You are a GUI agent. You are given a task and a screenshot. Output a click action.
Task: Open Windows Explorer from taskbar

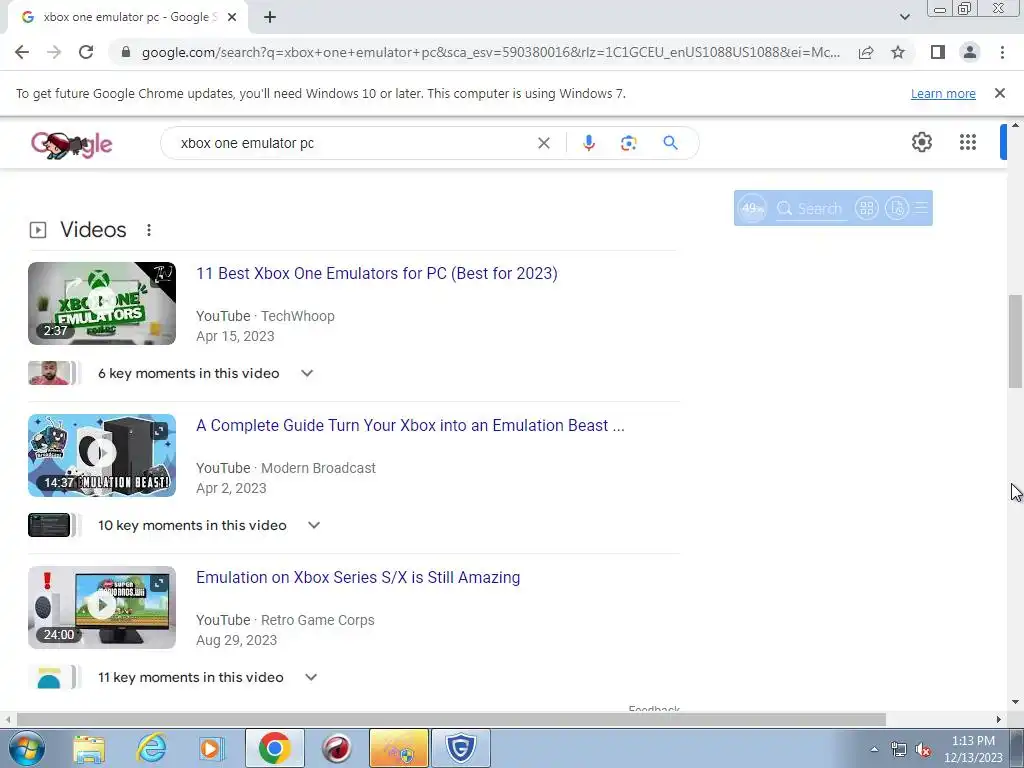(x=89, y=748)
